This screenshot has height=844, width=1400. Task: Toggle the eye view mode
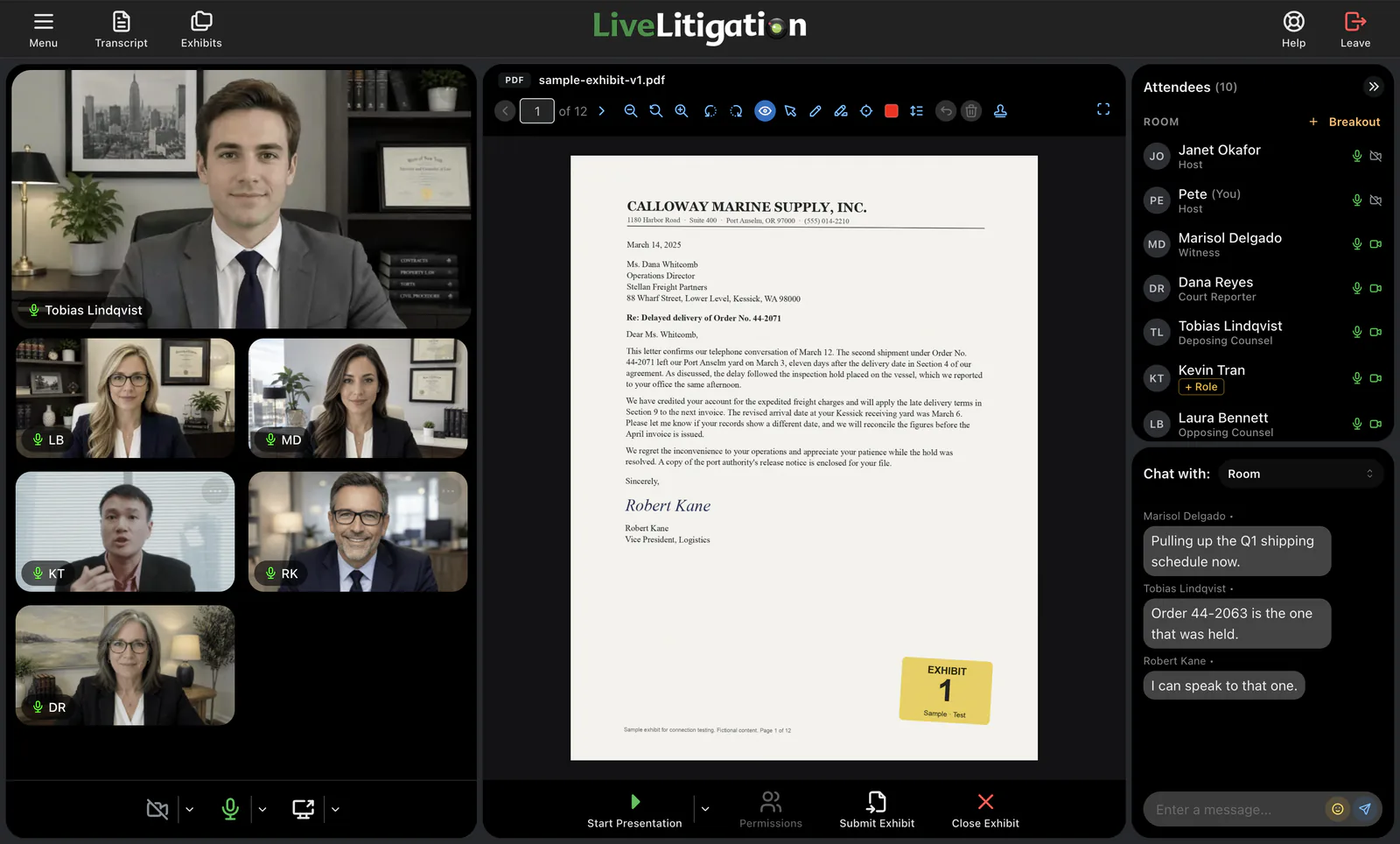pyautogui.click(x=765, y=111)
